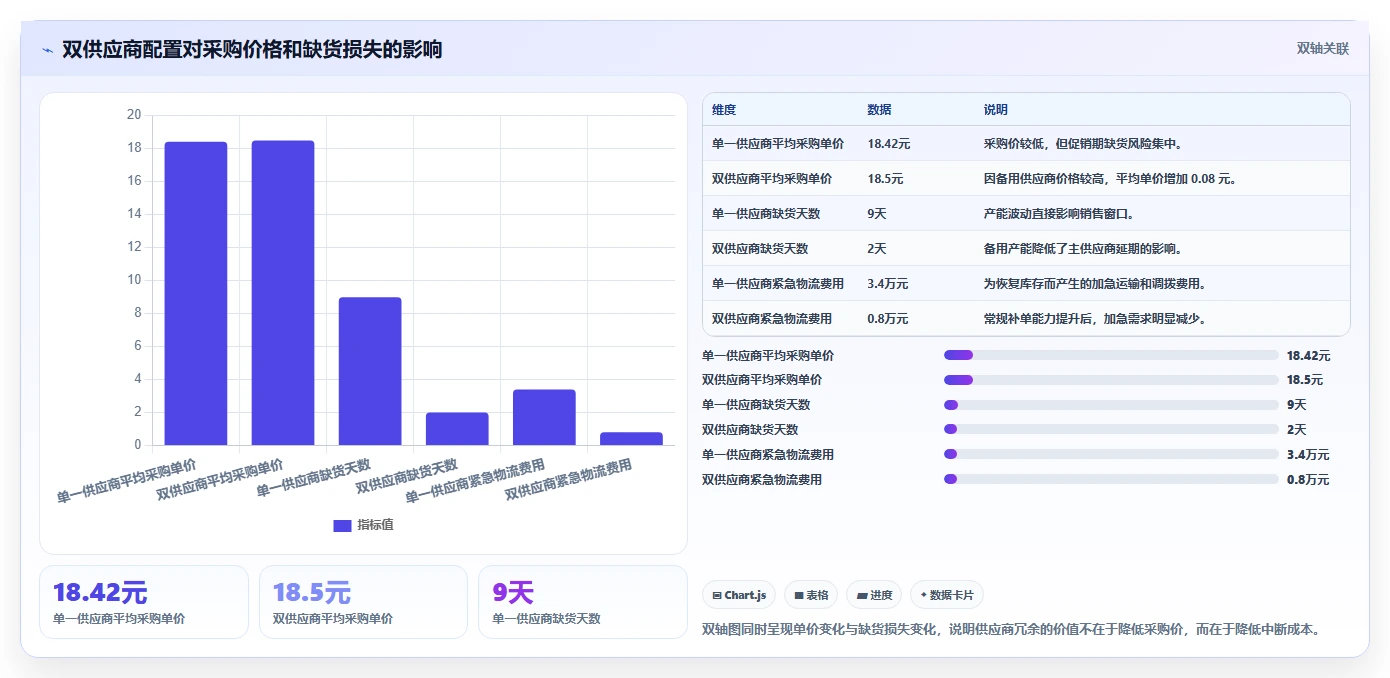1390x678 pixels.
Task: Click the 维度 column header
Action: coord(724,110)
